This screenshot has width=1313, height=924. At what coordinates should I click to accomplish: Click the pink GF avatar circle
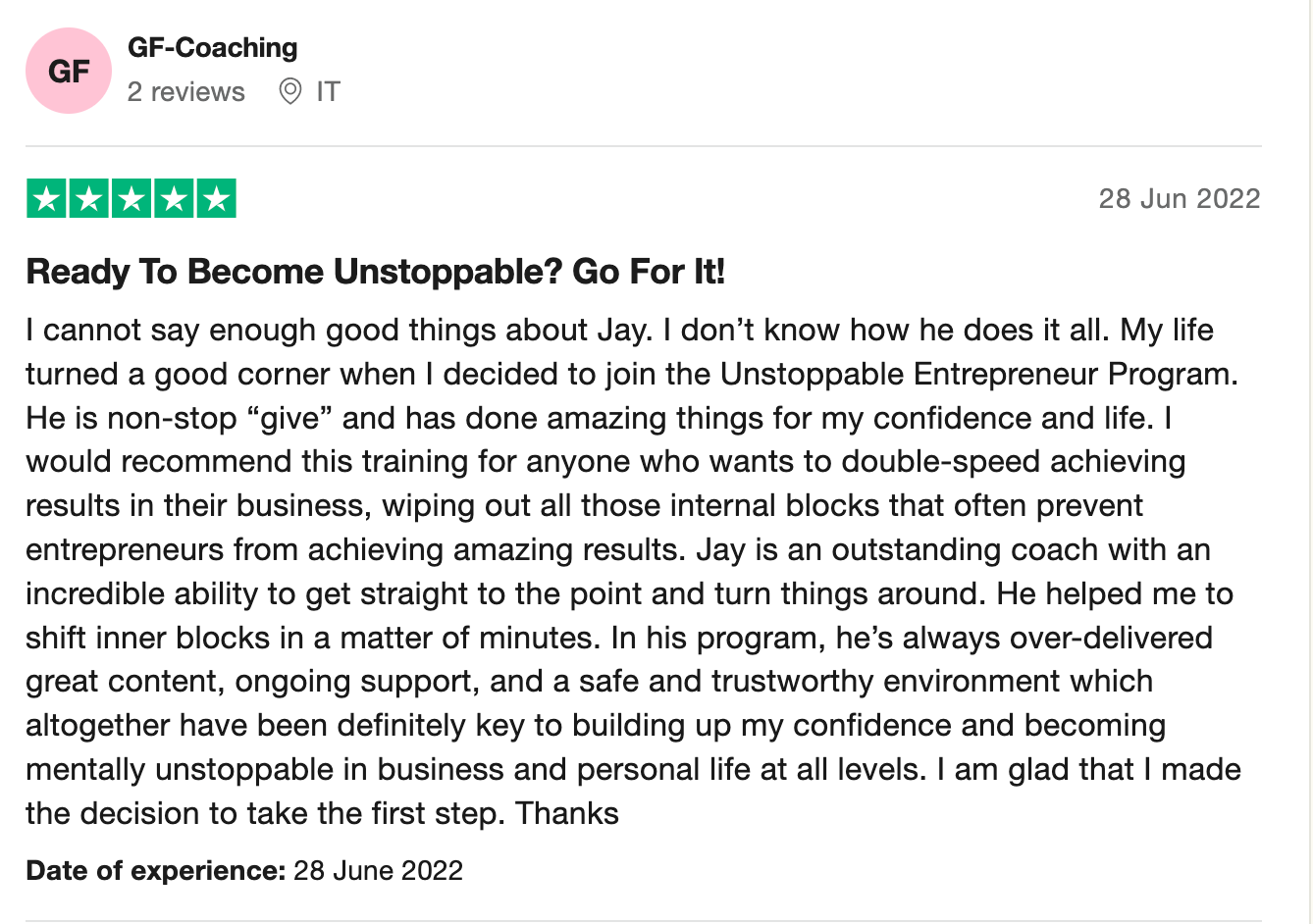tap(69, 71)
